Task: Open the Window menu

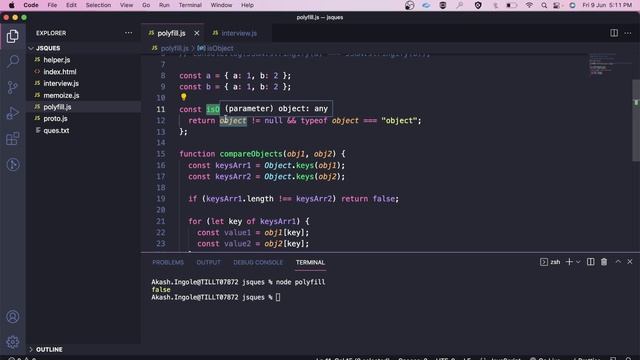Action: pos(221,5)
